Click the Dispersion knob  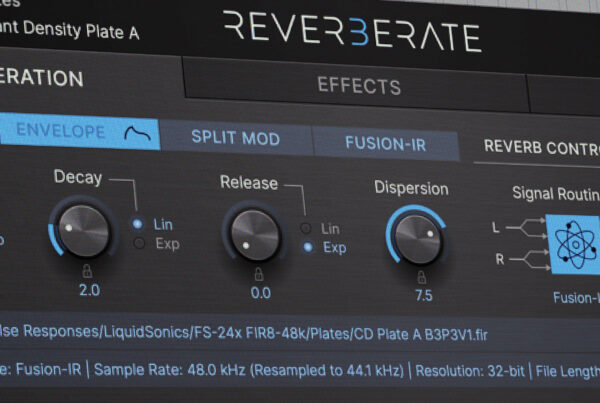[418, 239]
